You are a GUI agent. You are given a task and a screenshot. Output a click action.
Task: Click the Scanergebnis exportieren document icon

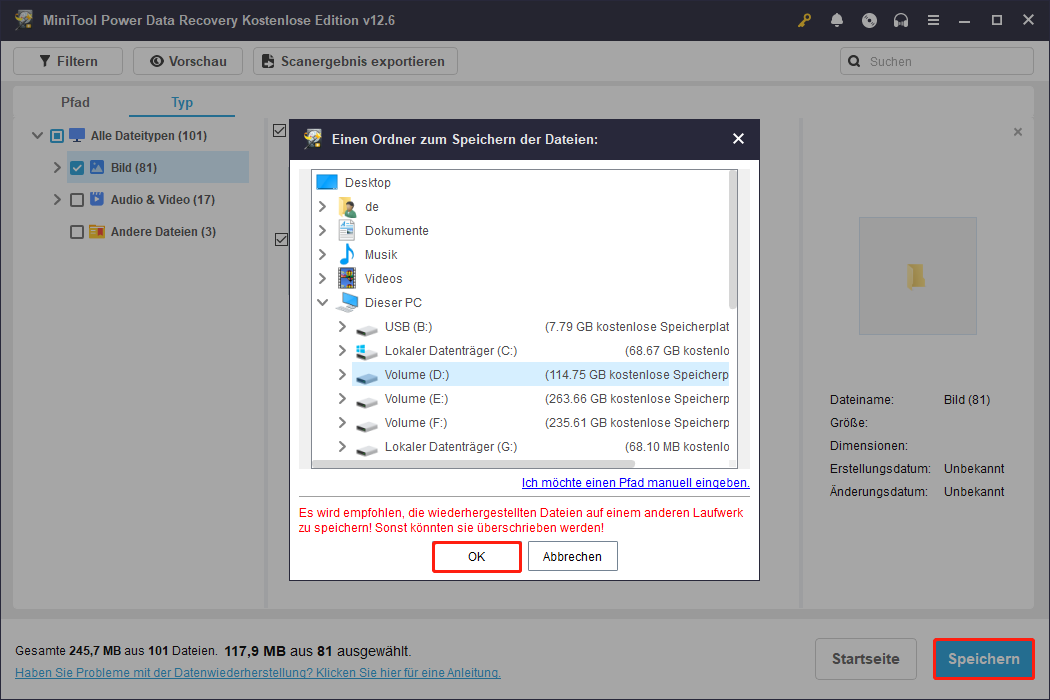(x=267, y=61)
